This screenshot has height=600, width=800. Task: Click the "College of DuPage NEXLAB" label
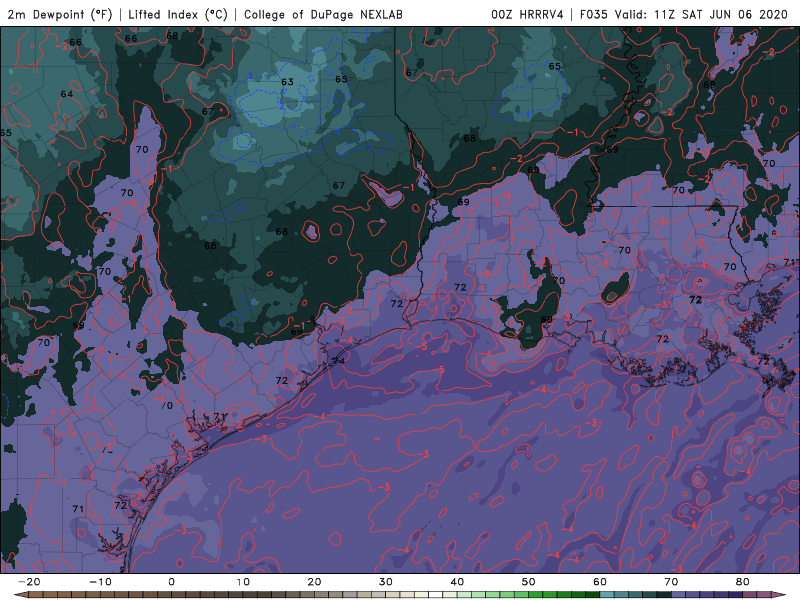[323, 14]
